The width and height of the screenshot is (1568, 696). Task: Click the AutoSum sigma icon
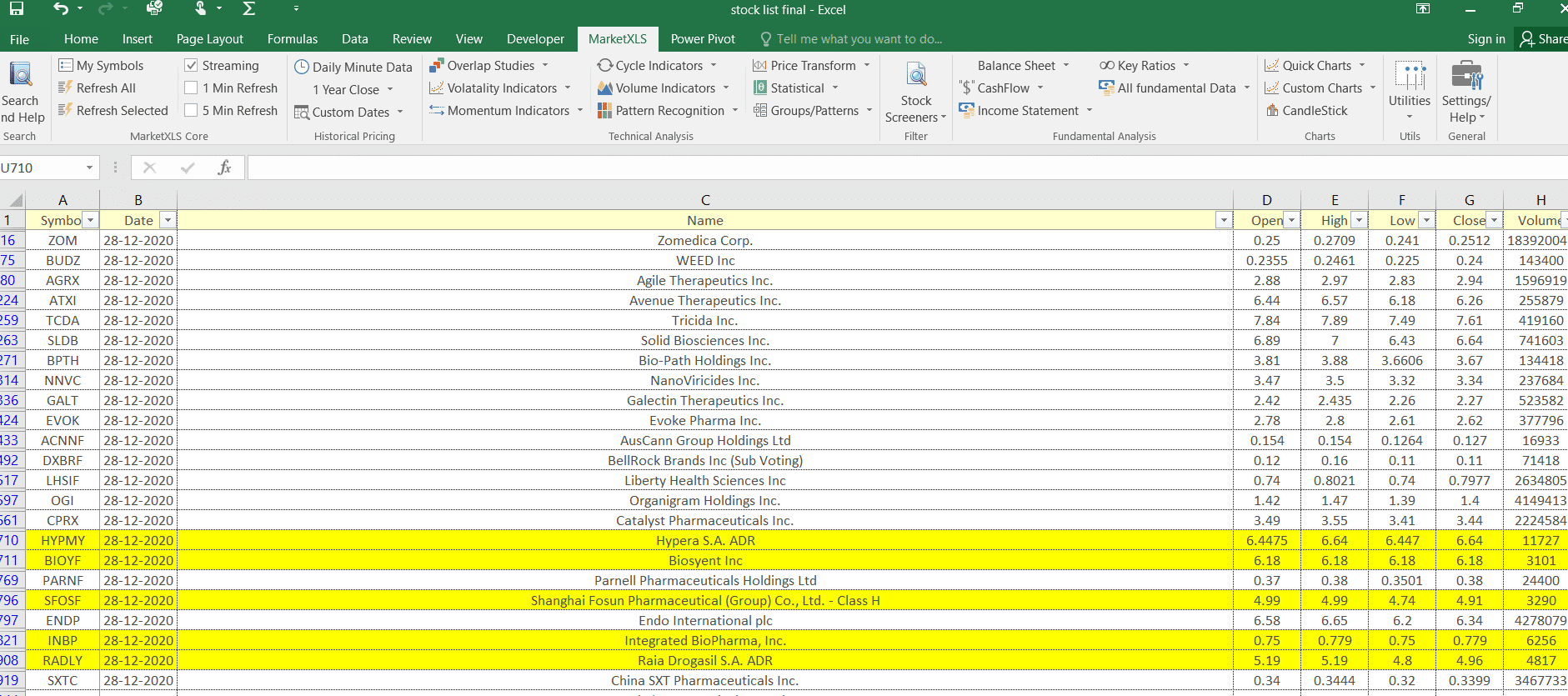point(248,9)
